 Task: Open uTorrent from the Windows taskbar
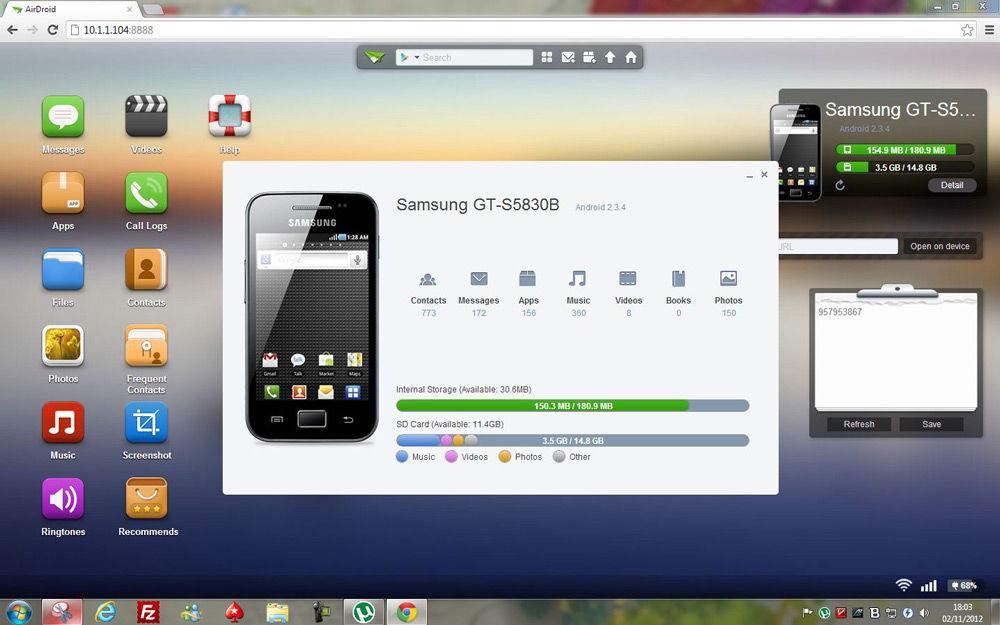(x=364, y=611)
